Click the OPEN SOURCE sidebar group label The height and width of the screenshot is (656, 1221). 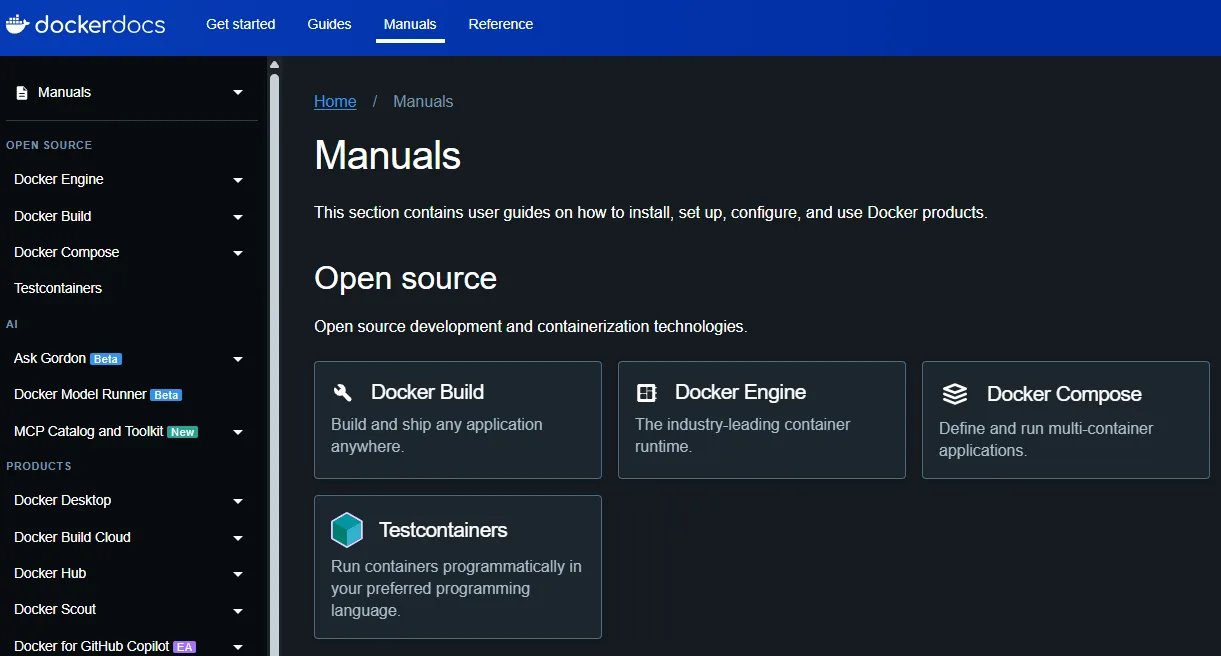[x=49, y=145]
